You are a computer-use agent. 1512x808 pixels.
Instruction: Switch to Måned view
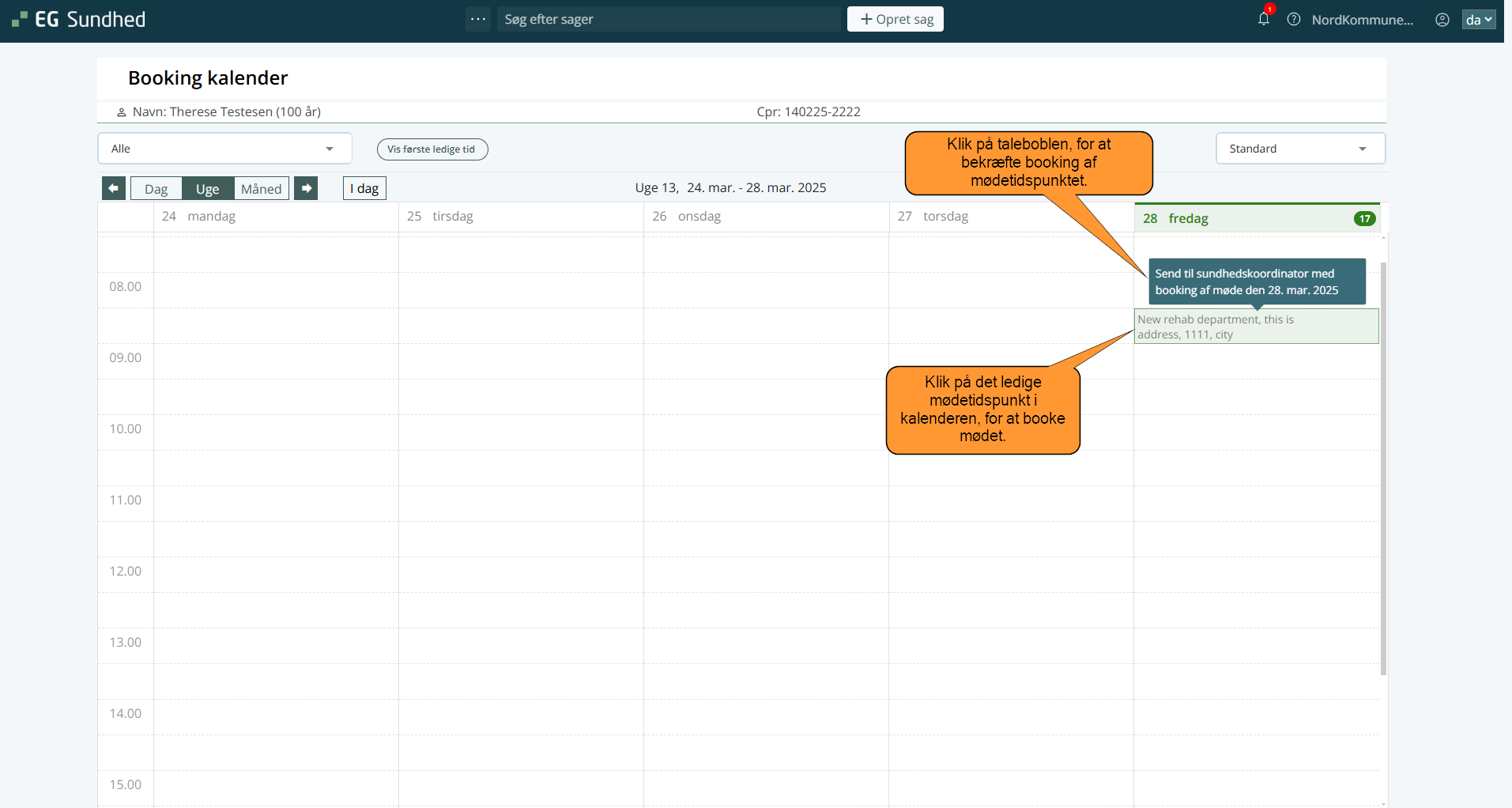tap(261, 189)
